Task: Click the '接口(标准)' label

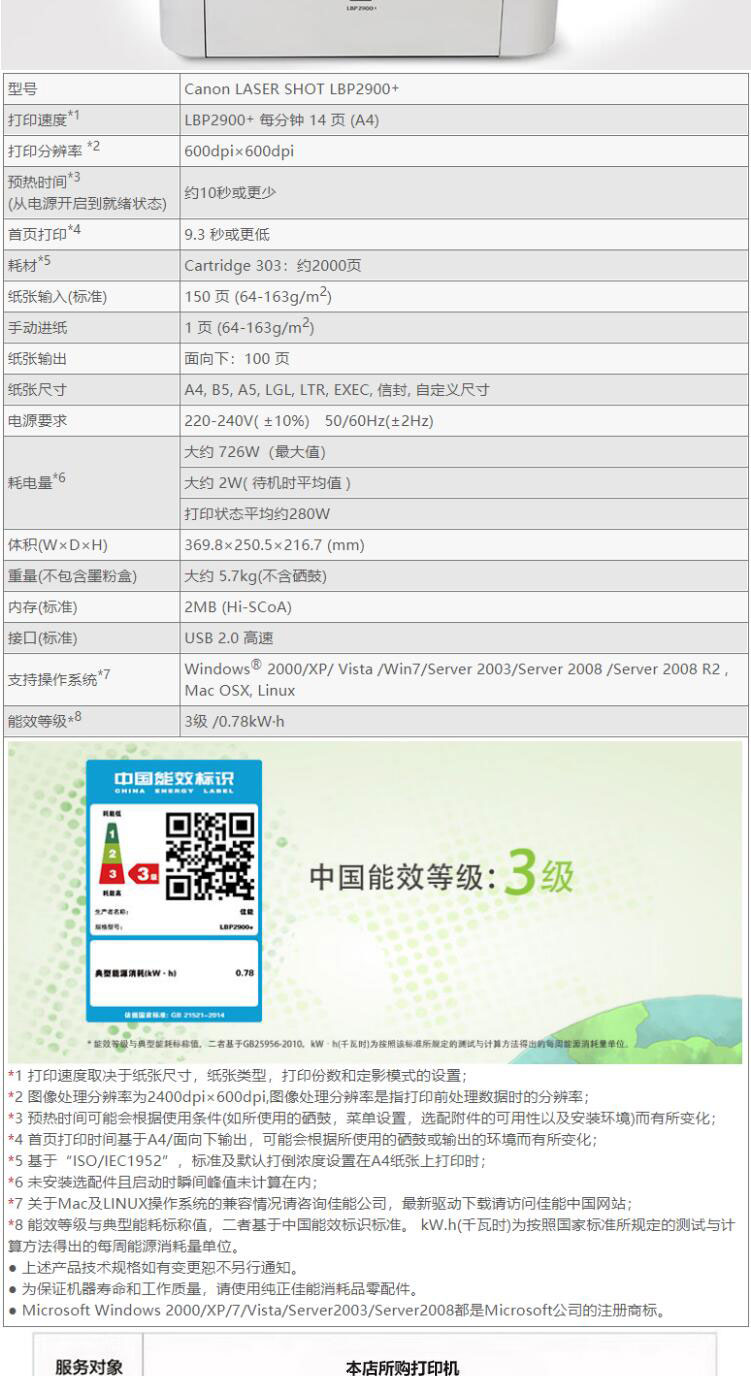Action: [x=43, y=638]
